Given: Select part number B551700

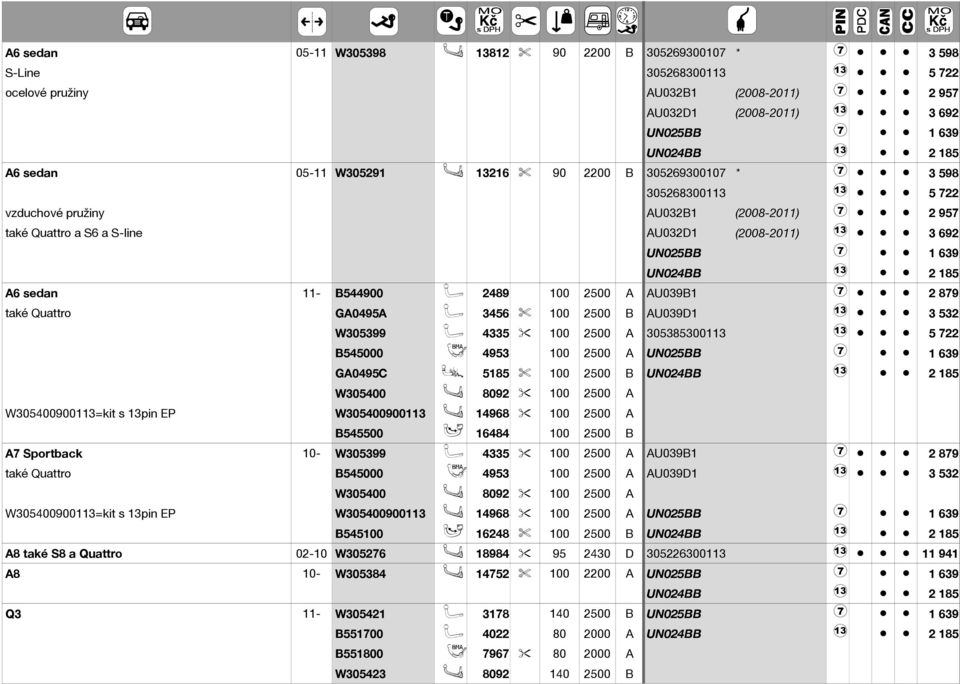Looking at the screenshot, I should tap(359, 634).
